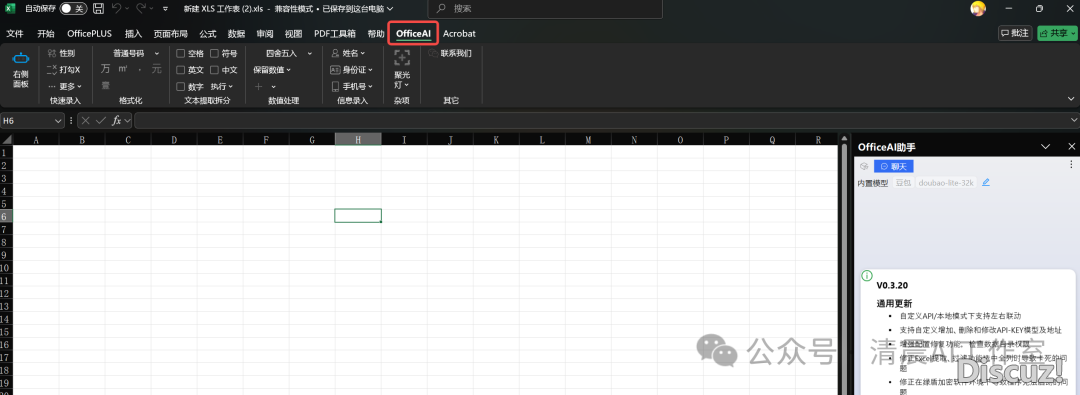Close the OfficeAI助手 side panel
Image resolution: width=1080 pixels, height=395 pixels.
coord(1071,147)
